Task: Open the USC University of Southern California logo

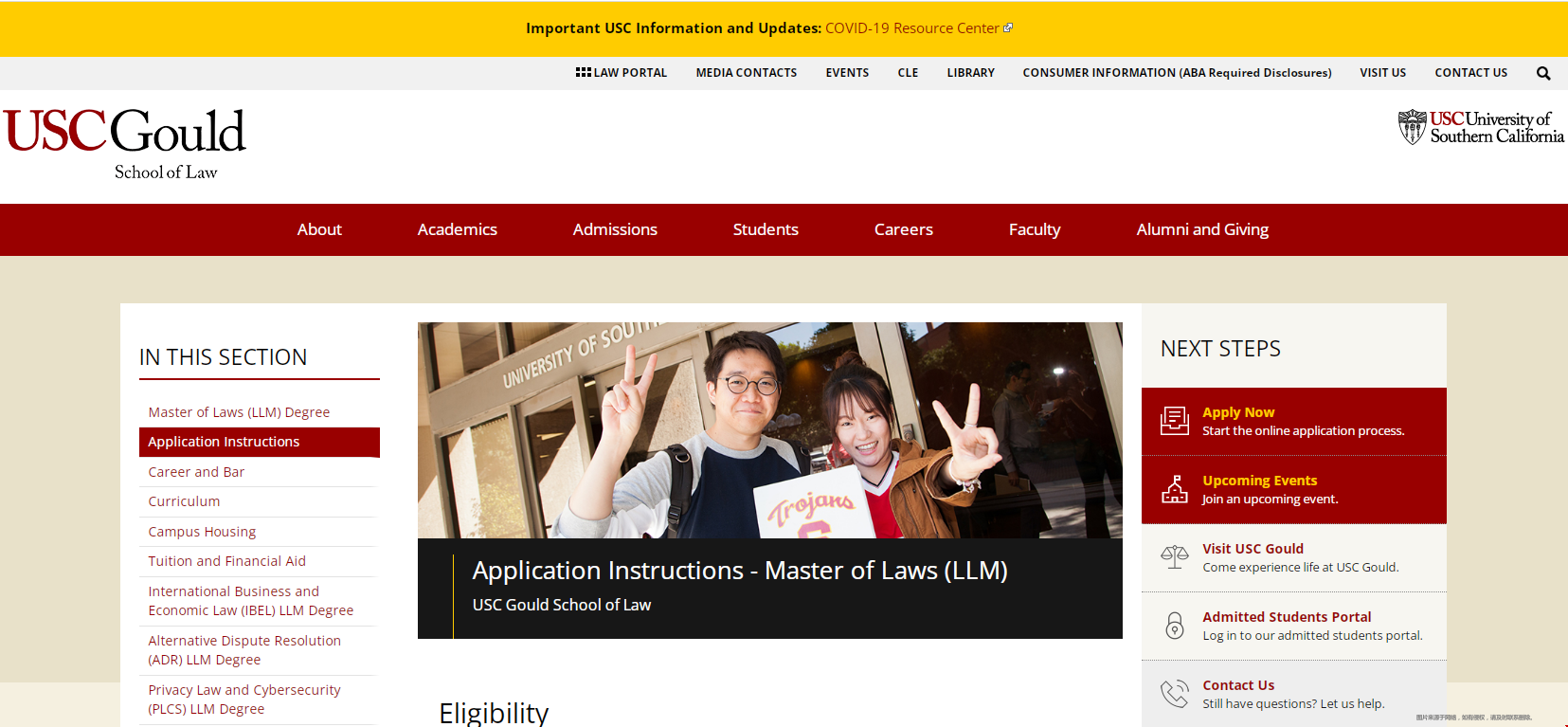Action: coord(1481,127)
